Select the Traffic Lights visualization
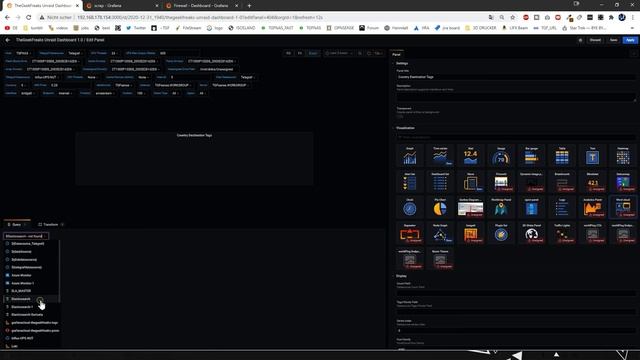Viewport: 640px width, 360px height. 562,233
